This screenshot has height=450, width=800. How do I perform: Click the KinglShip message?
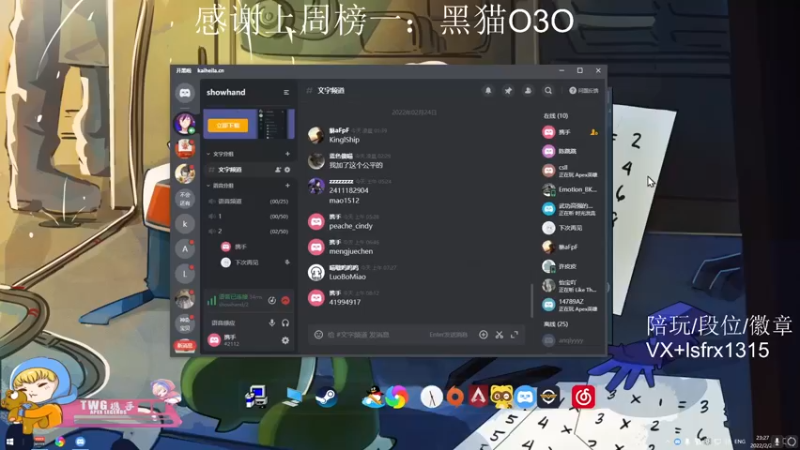(x=344, y=140)
